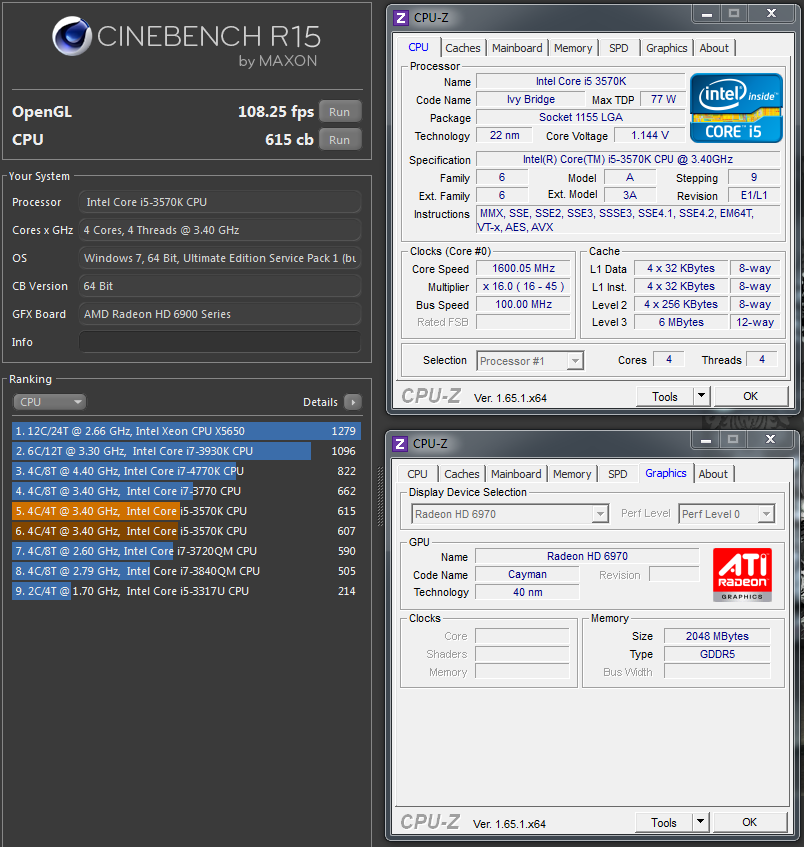Open About tab in bottom CPU-Z window
Image resolution: width=804 pixels, height=847 pixels.
713,474
